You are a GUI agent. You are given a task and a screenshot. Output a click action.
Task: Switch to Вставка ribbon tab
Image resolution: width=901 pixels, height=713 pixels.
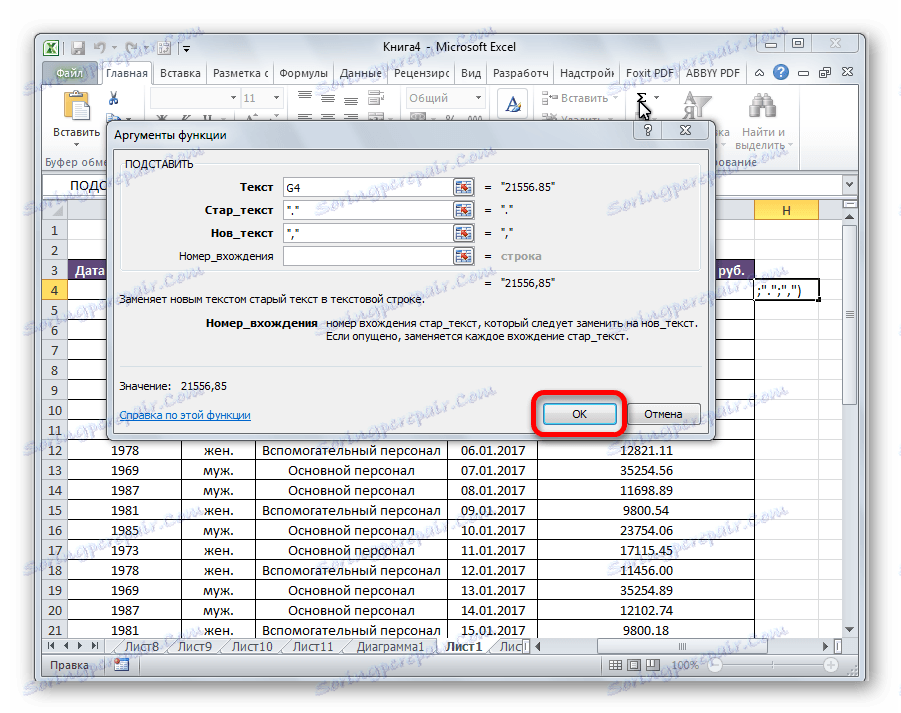tap(180, 73)
